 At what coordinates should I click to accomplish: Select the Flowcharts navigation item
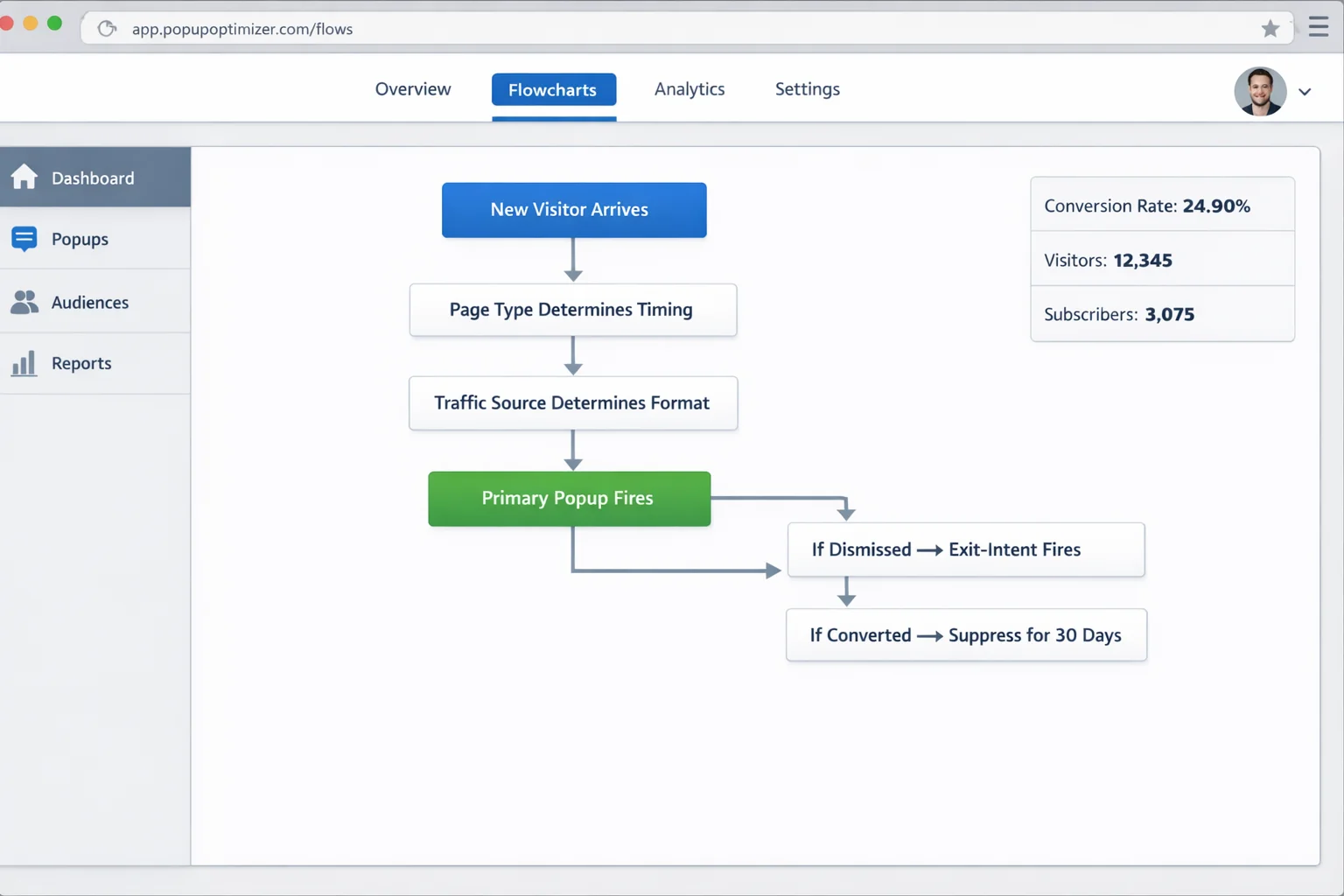coord(553,89)
